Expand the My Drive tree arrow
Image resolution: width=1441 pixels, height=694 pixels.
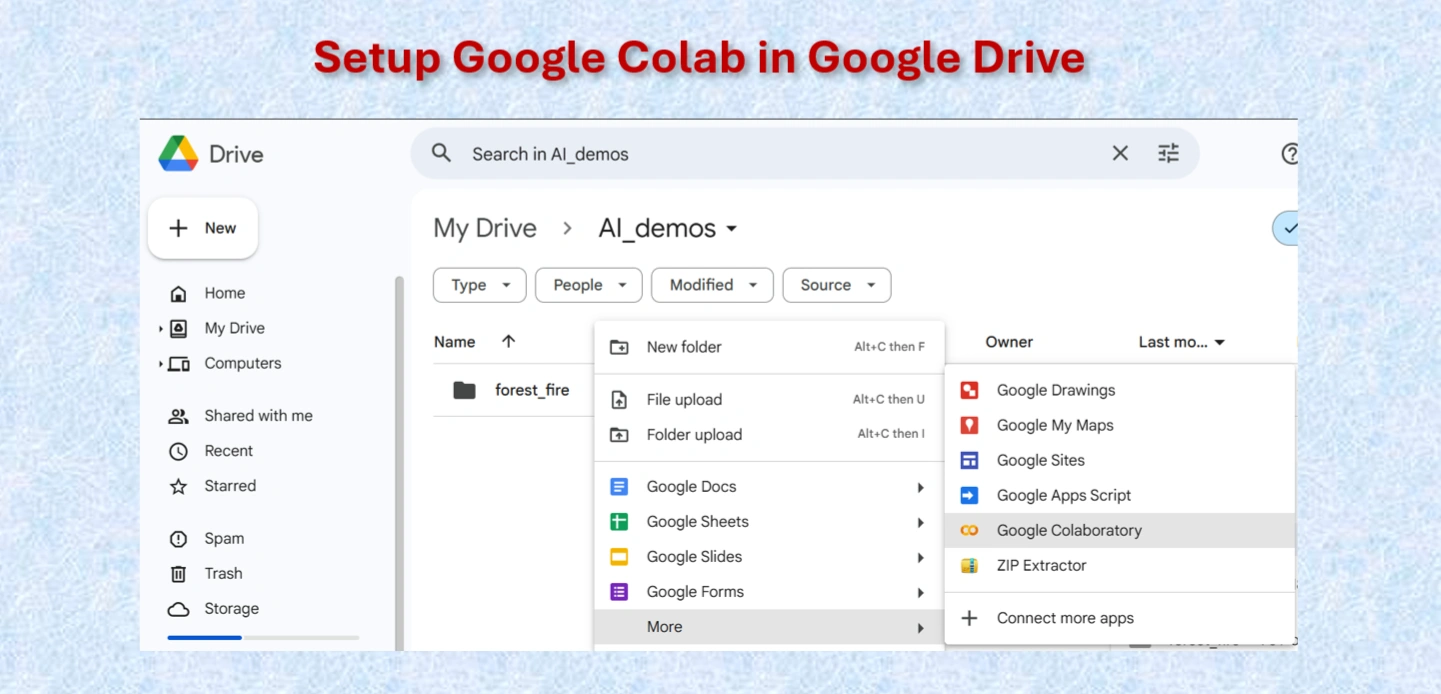point(160,328)
